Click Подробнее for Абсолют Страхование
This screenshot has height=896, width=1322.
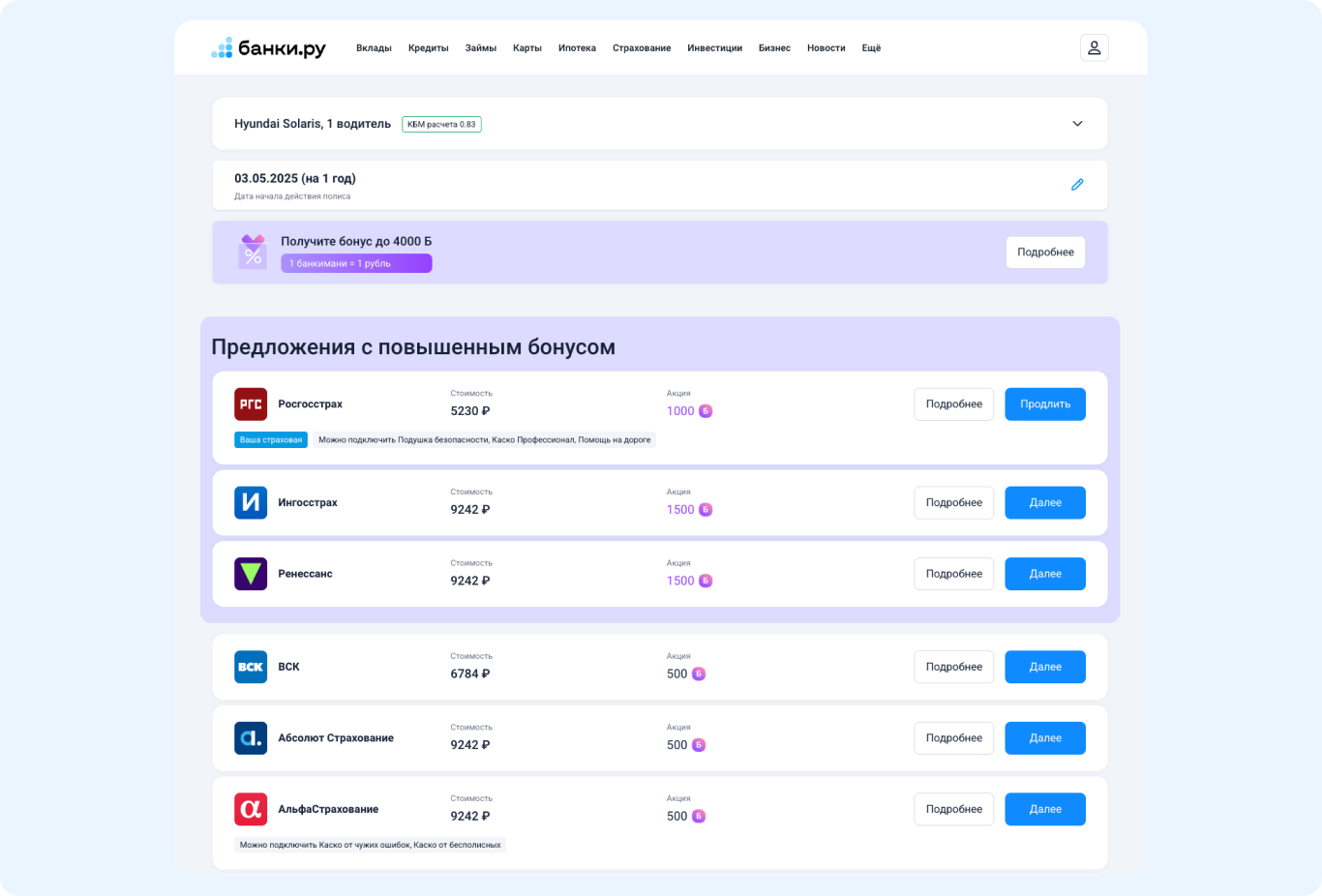953,738
